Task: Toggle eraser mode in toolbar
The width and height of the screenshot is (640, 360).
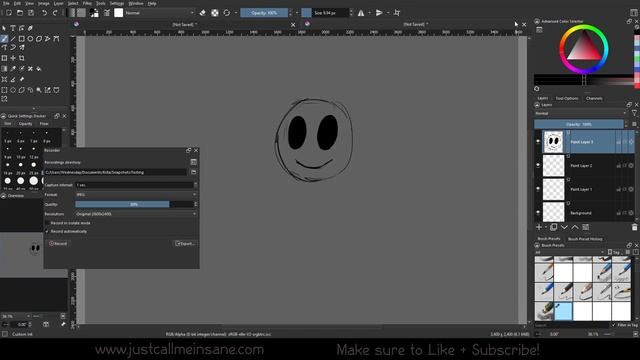Action: [x=202, y=13]
